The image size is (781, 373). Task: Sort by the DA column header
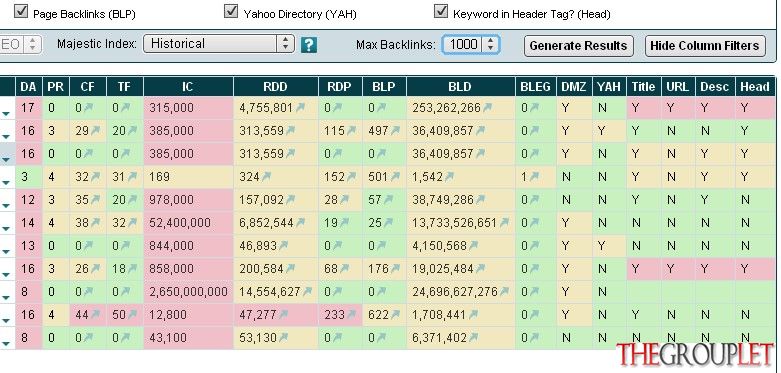(29, 87)
